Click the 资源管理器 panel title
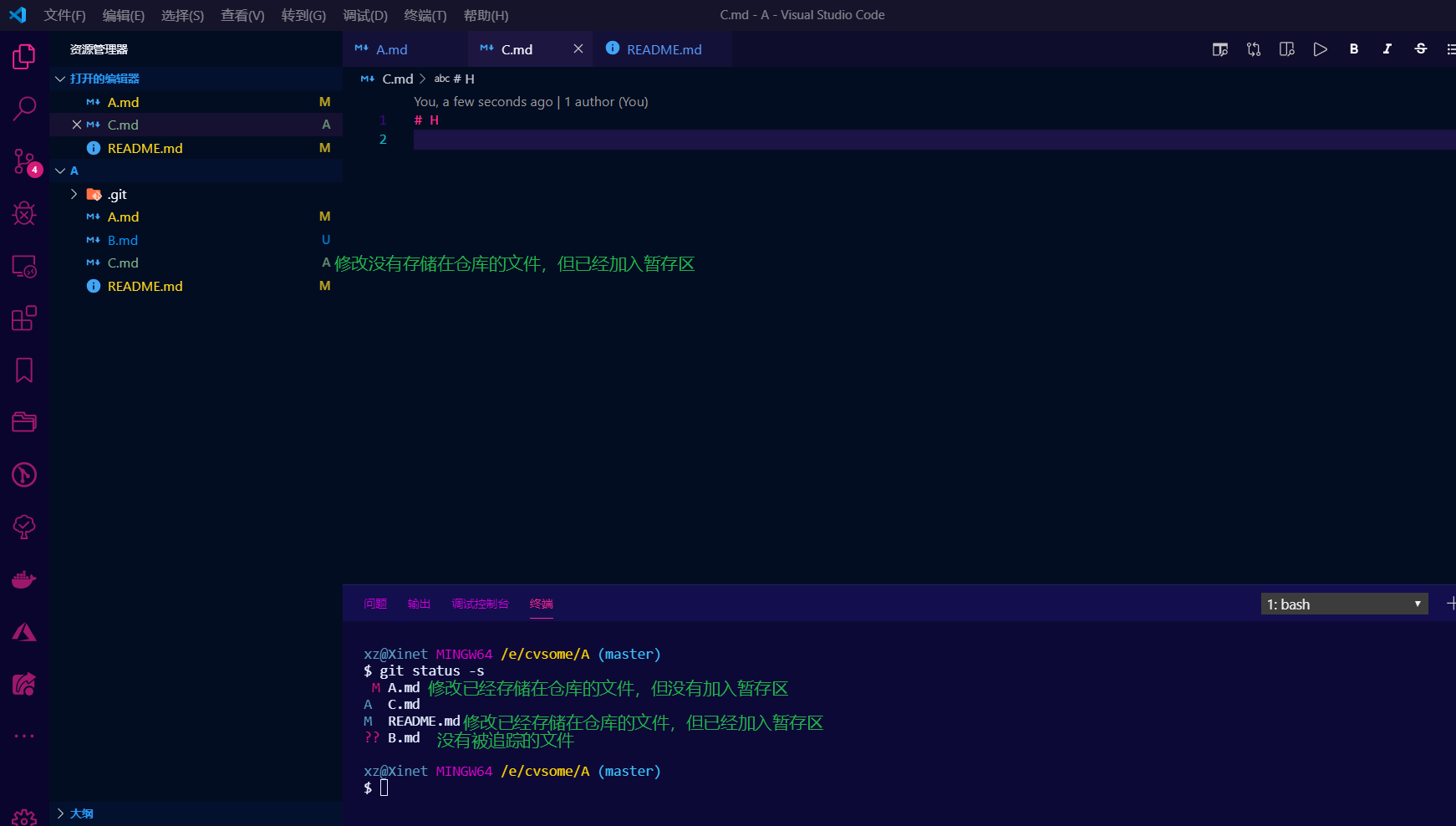The height and width of the screenshot is (826, 1456). coord(99,49)
